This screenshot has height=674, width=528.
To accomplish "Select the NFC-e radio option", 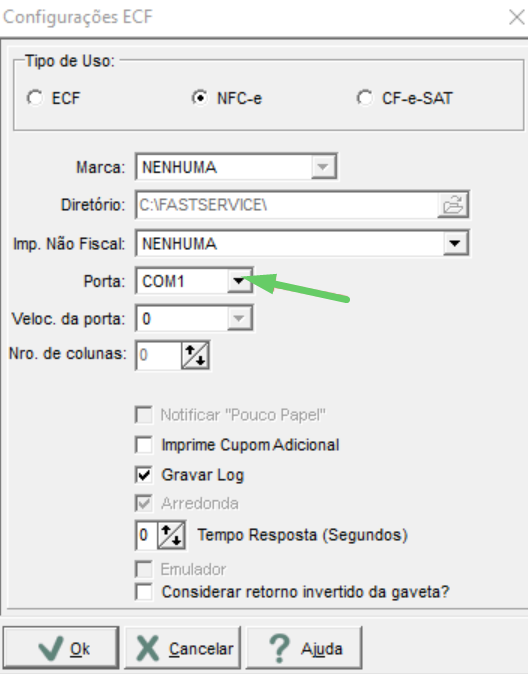I will click(x=200, y=98).
